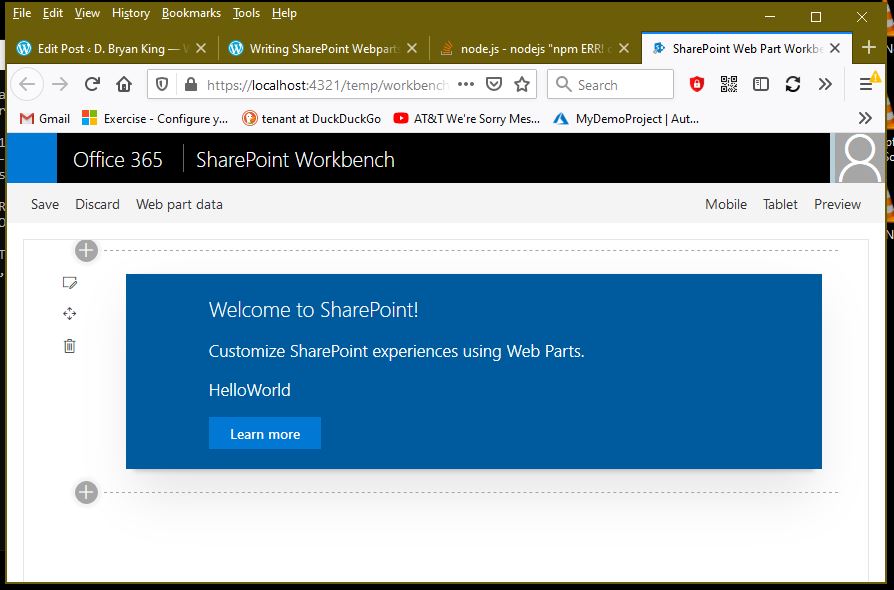The height and width of the screenshot is (590, 894).
Task: Click the Learn more button
Action: (265, 434)
